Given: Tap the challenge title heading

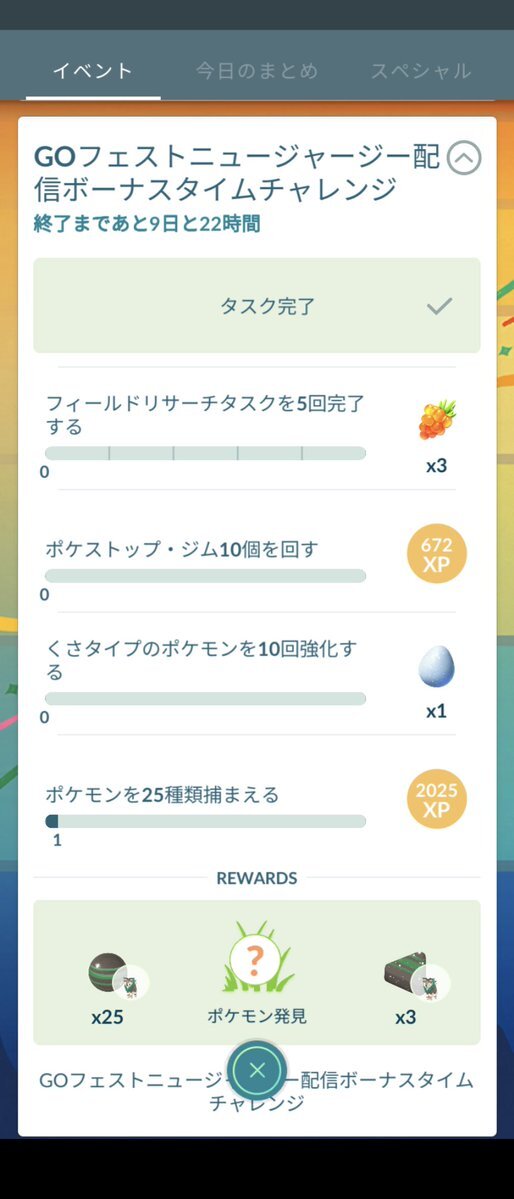Looking at the screenshot, I should point(238,172).
